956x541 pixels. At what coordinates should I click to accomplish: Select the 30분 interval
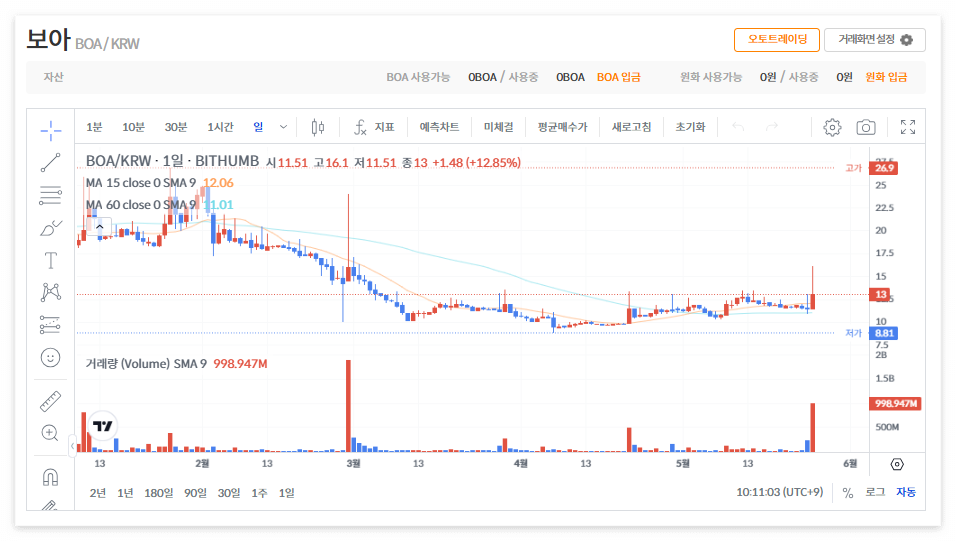[176, 127]
